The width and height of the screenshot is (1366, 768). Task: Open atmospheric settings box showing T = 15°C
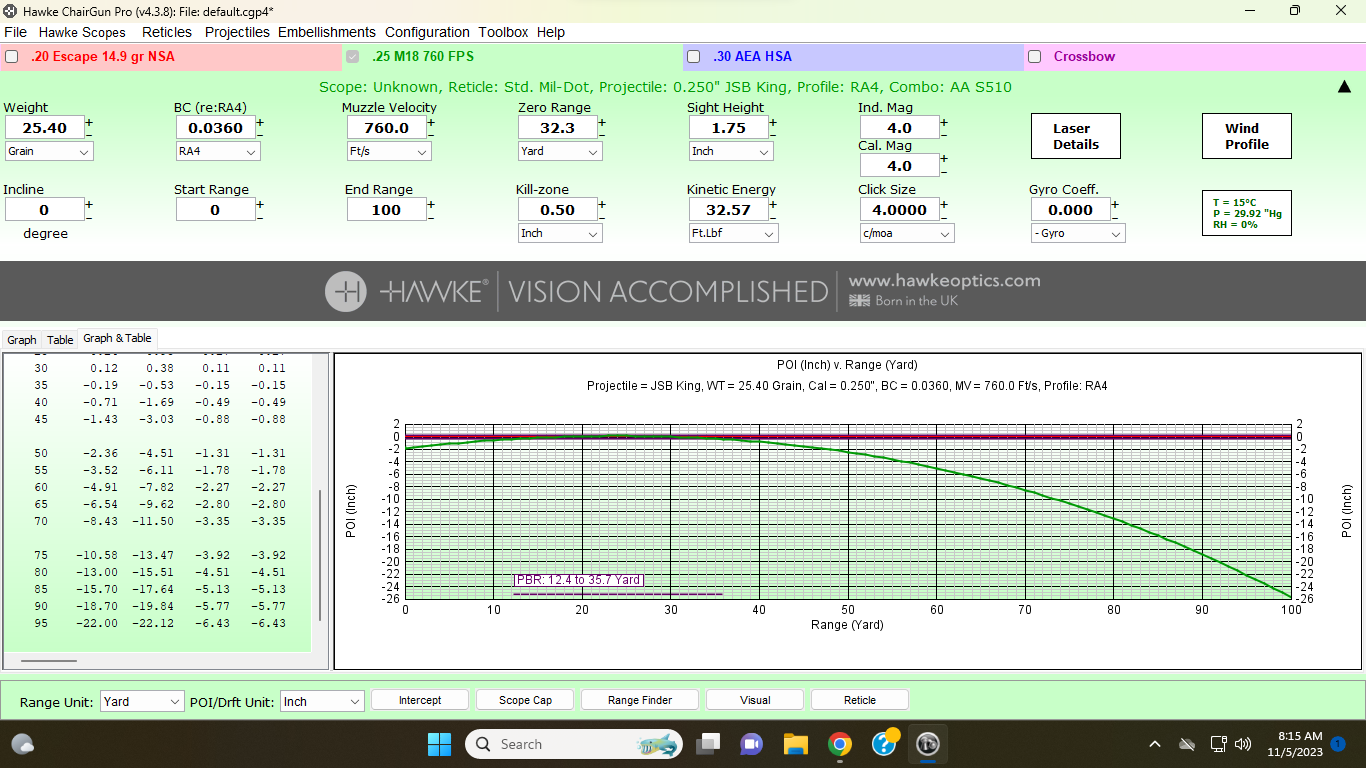click(1247, 213)
